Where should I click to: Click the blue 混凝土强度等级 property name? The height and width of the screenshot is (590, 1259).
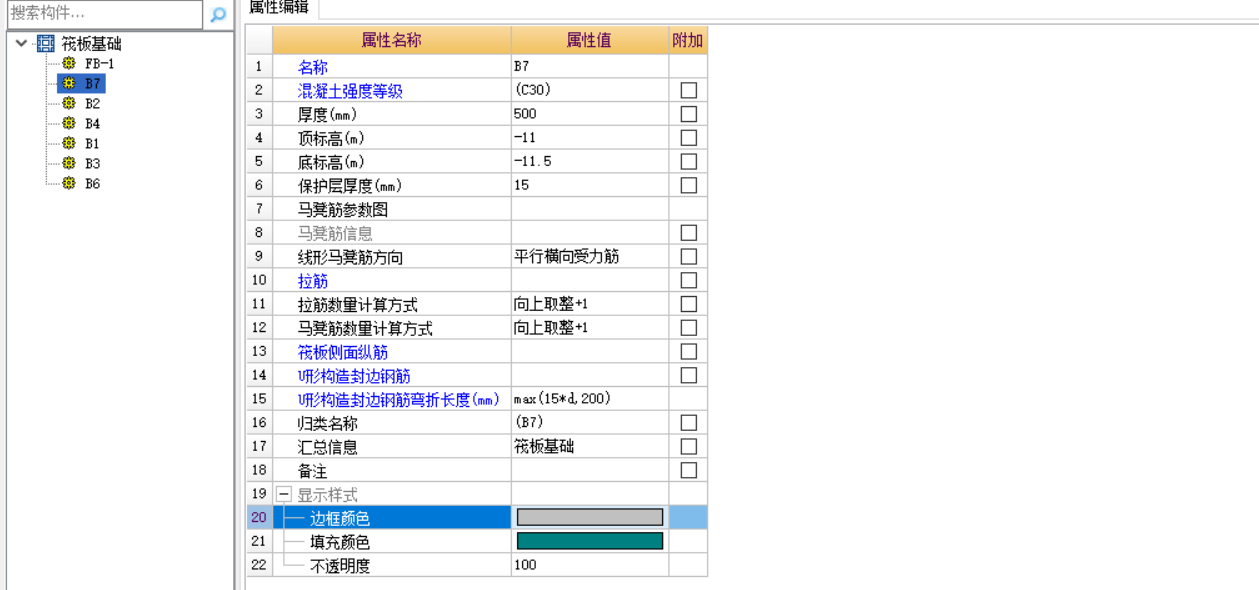pyautogui.click(x=350, y=91)
